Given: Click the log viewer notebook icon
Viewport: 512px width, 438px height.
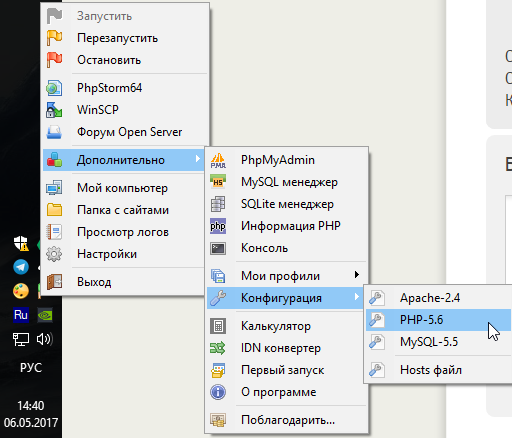Looking at the screenshot, I should [54, 232].
